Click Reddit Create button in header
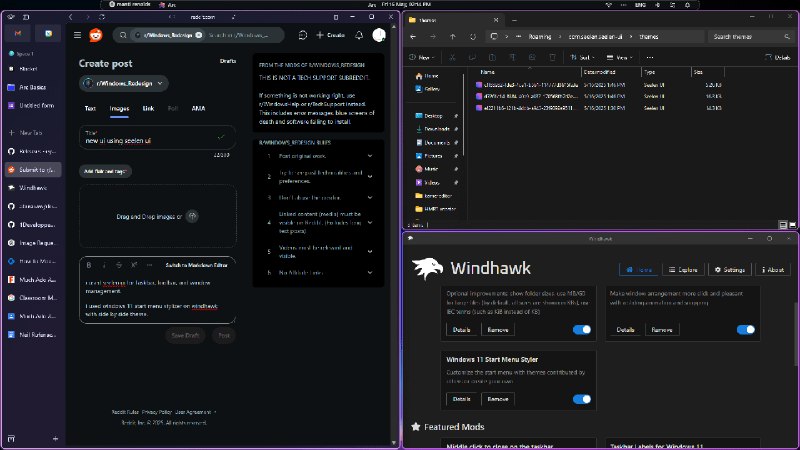800x450 pixels. [330, 35]
